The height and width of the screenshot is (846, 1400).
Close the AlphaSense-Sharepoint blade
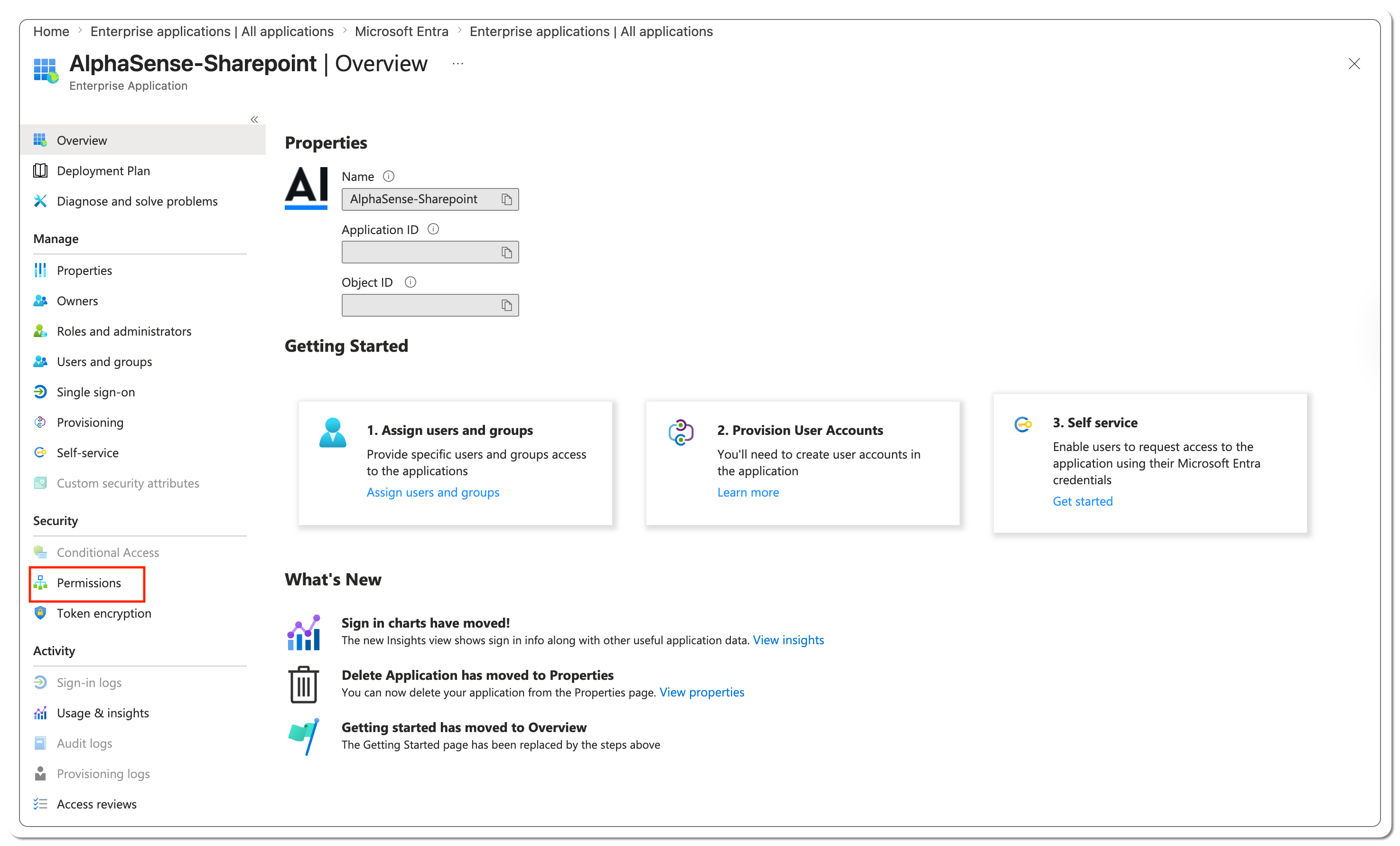1354,64
